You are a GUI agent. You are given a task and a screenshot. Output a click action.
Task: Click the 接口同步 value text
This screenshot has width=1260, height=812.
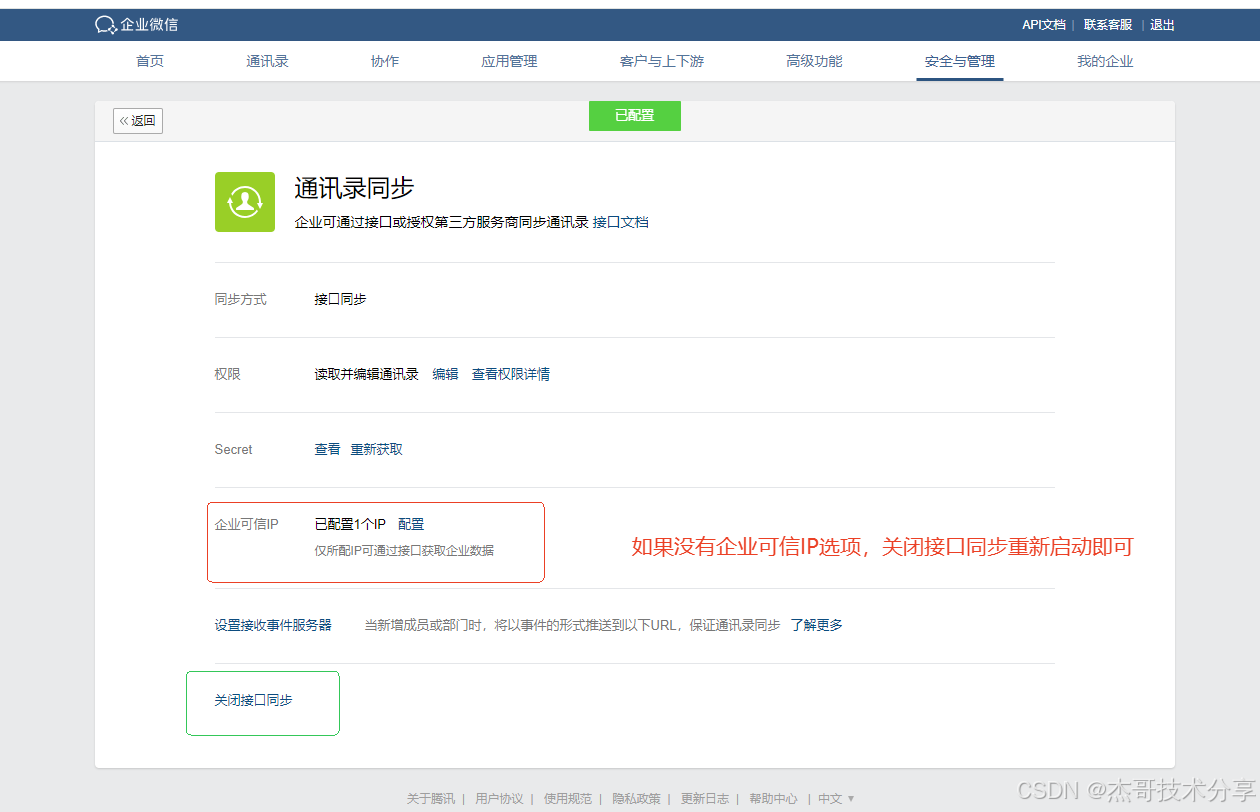(340, 299)
